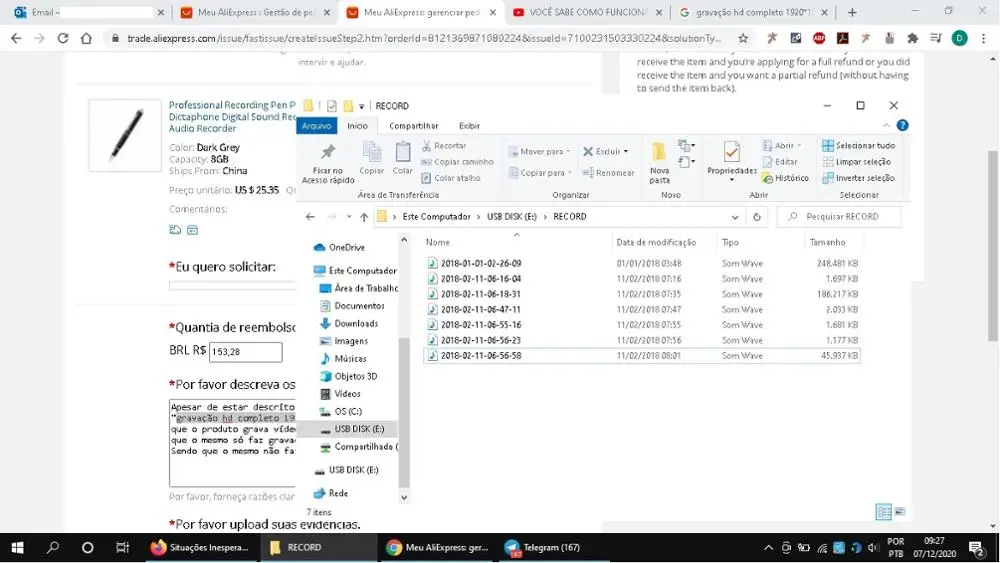
Task: Switch to large icons view
Action: [900, 511]
